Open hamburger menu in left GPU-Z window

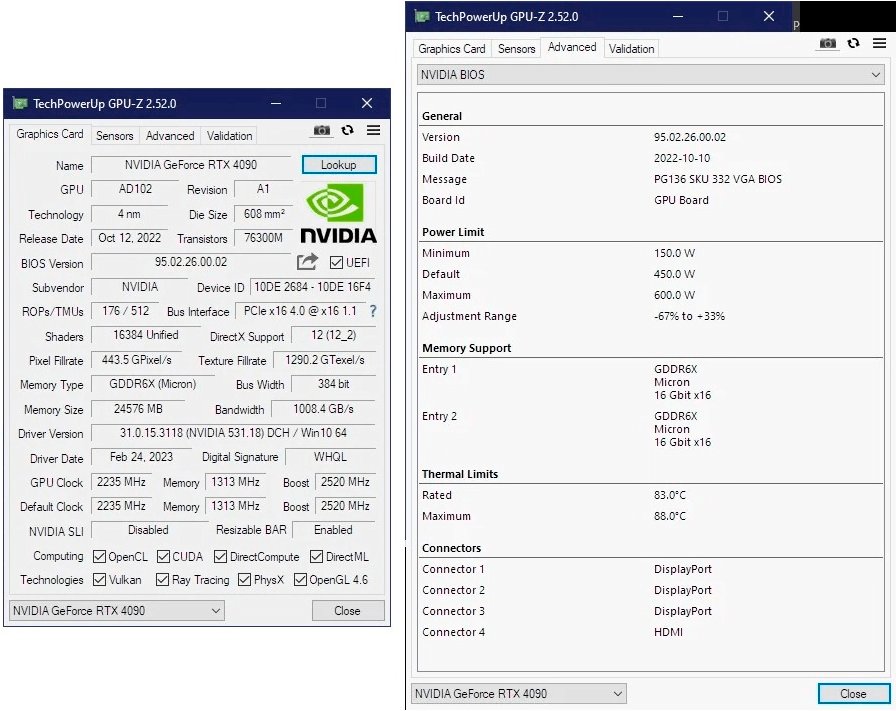[x=373, y=130]
